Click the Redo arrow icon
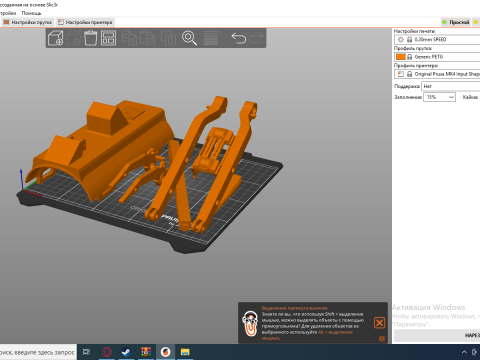Viewport: 480px width, 360px height. pos(256,38)
